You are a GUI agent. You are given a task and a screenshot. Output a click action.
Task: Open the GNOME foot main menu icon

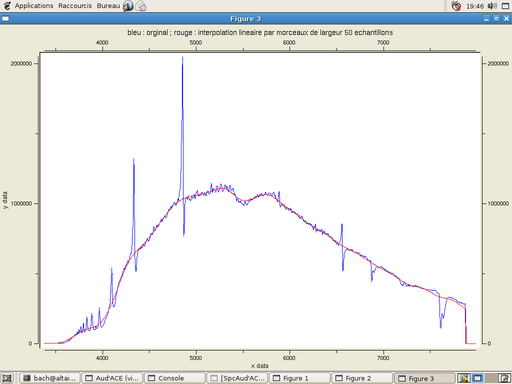pyautogui.click(x=7, y=6)
